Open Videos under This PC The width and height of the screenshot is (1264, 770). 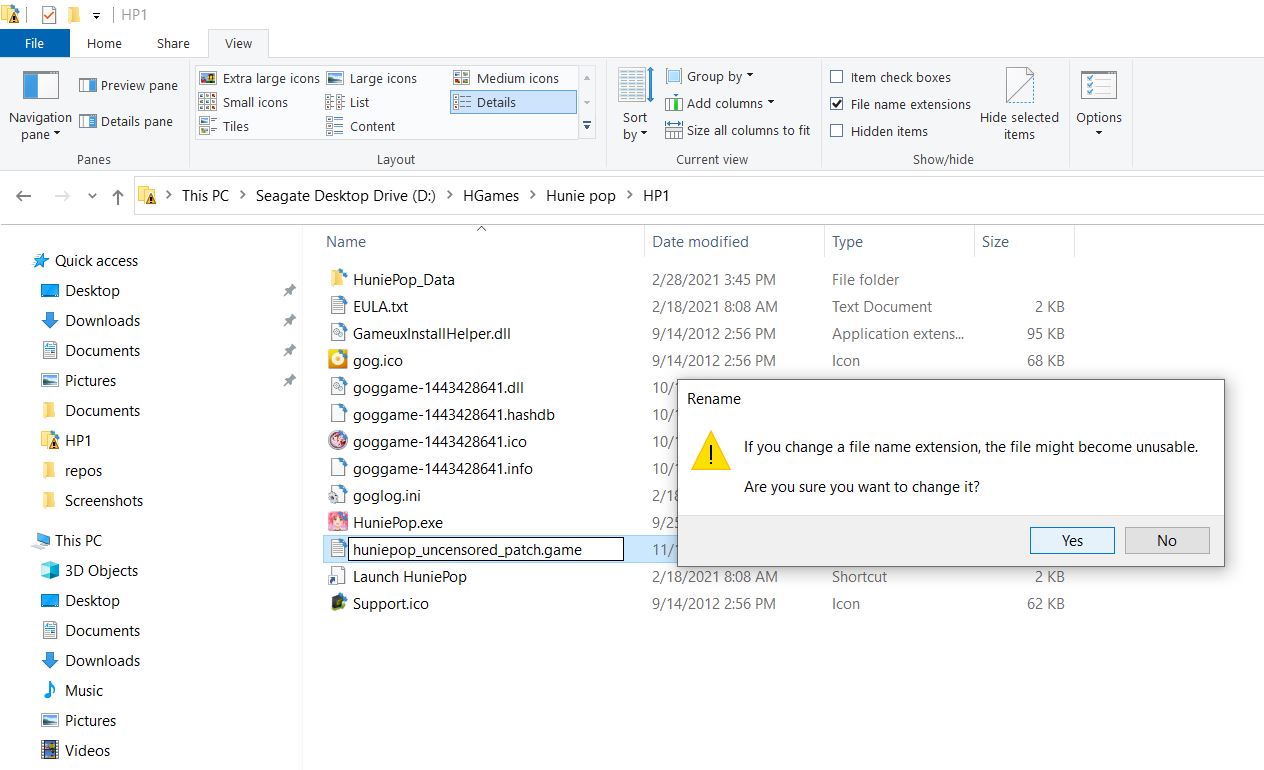coord(87,751)
